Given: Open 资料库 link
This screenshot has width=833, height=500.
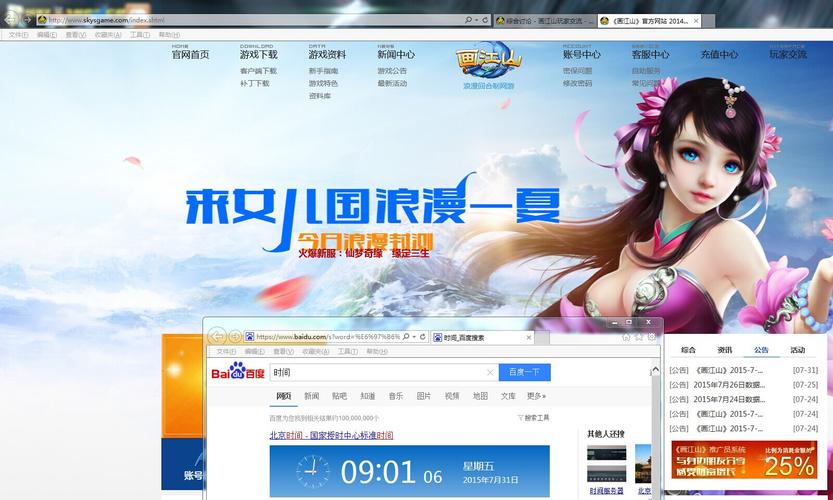Looking at the screenshot, I should tap(320, 96).
